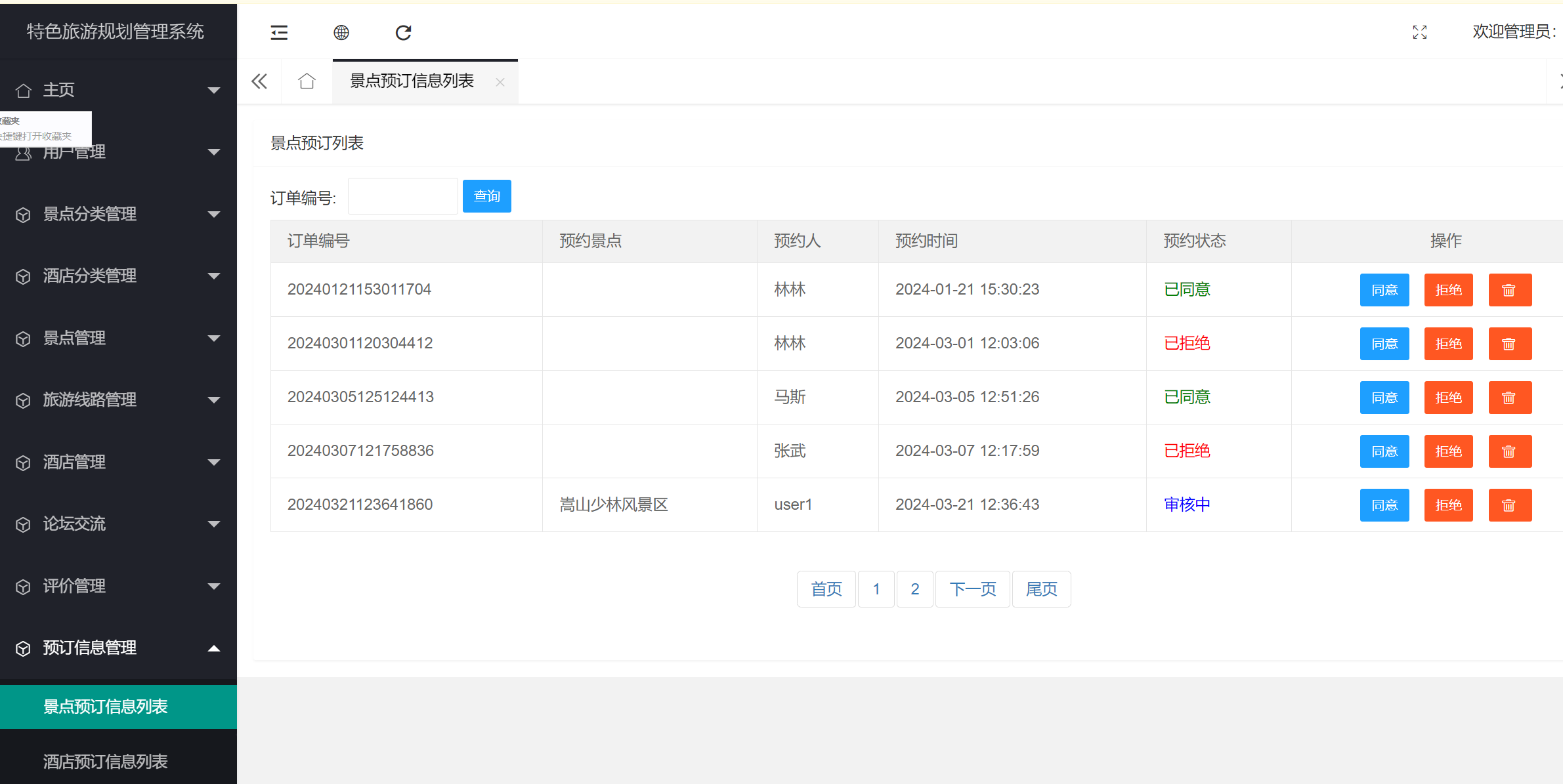1563x784 pixels.
Task: Click the 查询 search button
Action: pyautogui.click(x=486, y=196)
